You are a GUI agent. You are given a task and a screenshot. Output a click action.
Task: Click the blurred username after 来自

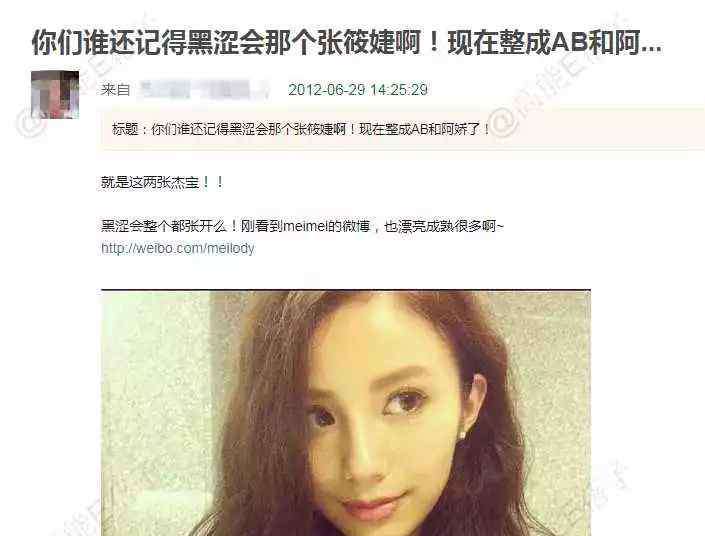(203, 89)
